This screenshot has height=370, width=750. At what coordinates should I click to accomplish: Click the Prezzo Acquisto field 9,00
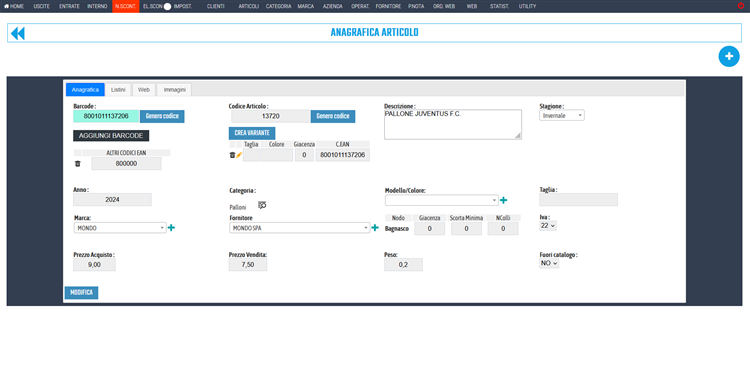94,265
